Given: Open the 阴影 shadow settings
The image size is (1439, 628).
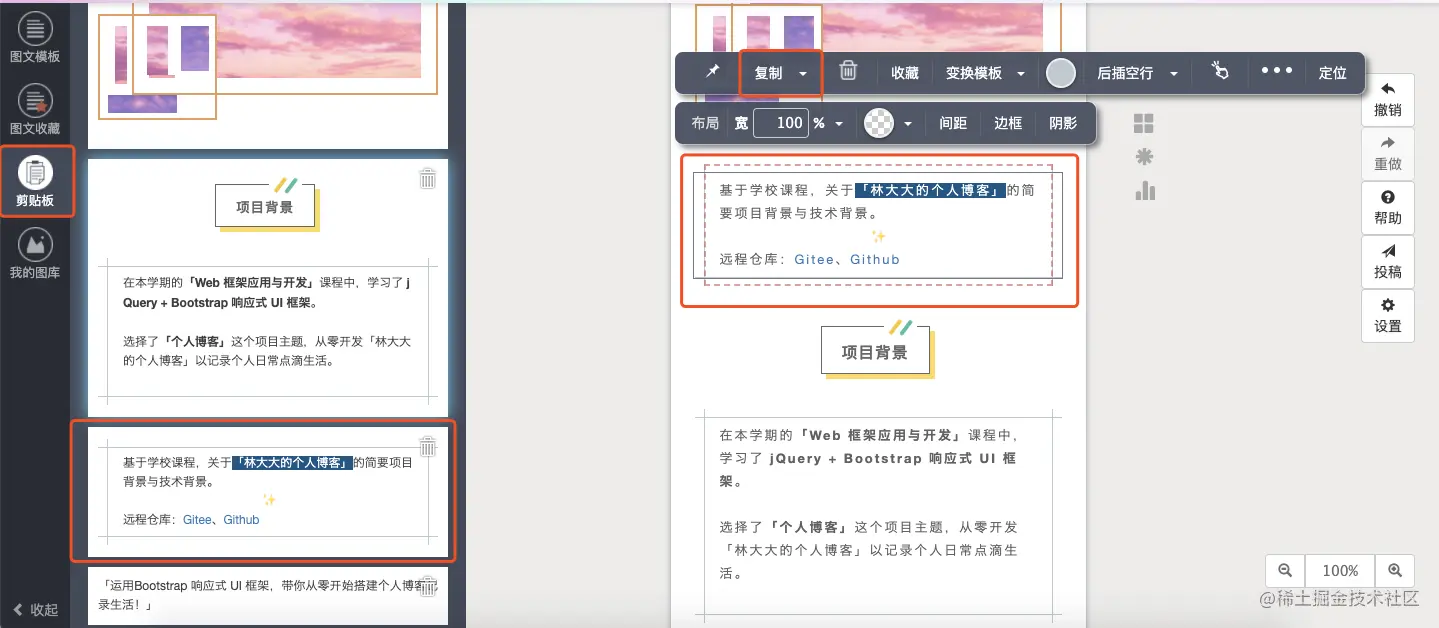Looking at the screenshot, I should pos(1063,123).
